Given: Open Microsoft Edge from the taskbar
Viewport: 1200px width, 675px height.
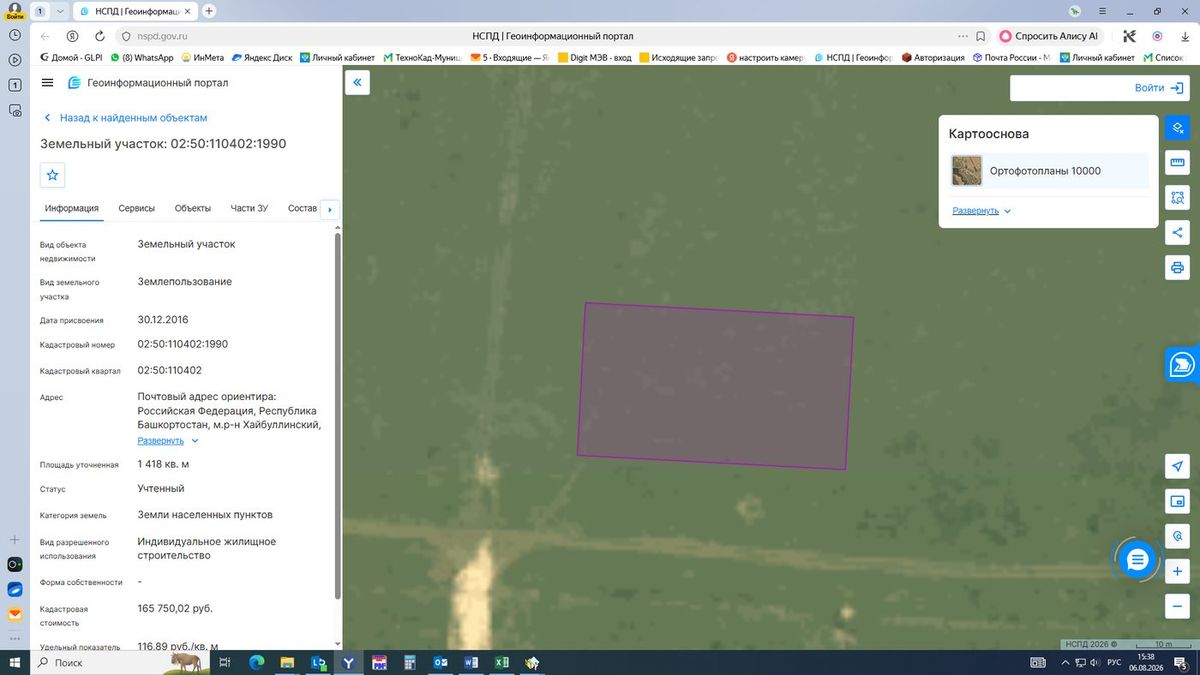Looking at the screenshot, I should click(256, 662).
